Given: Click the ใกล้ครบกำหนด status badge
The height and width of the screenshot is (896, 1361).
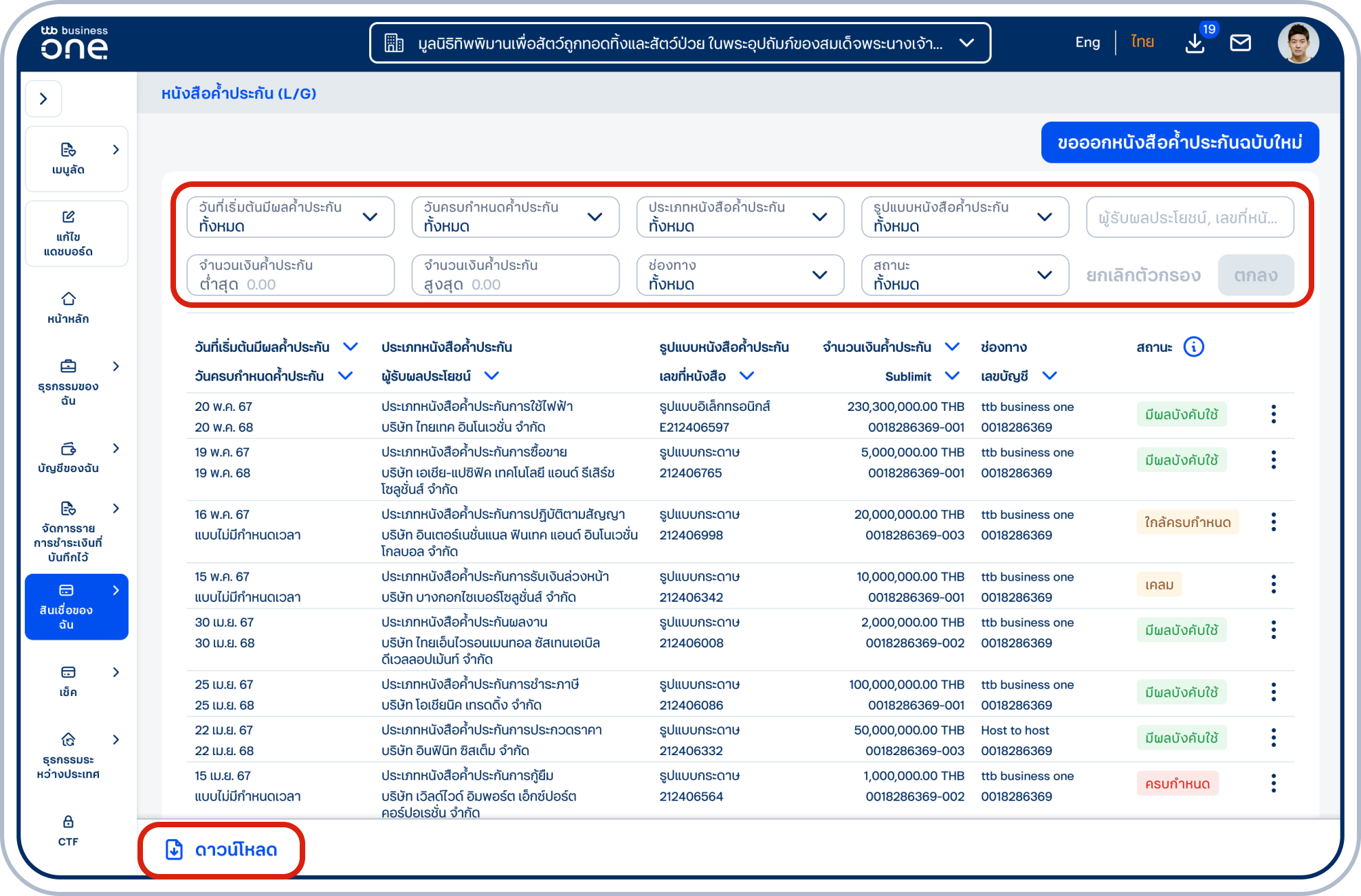Looking at the screenshot, I should click(x=1188, y=522).
